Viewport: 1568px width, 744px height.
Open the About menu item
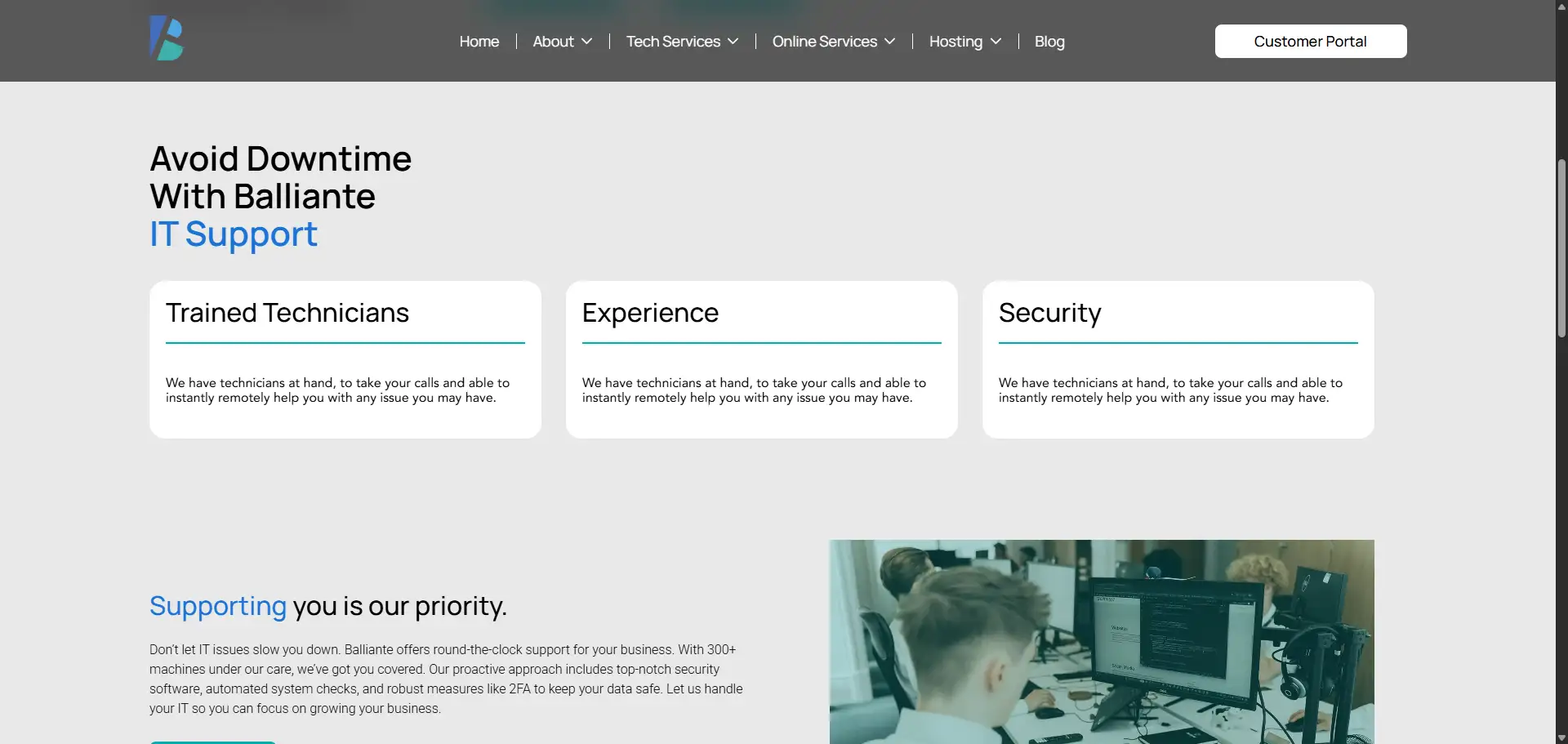point(553,42)
